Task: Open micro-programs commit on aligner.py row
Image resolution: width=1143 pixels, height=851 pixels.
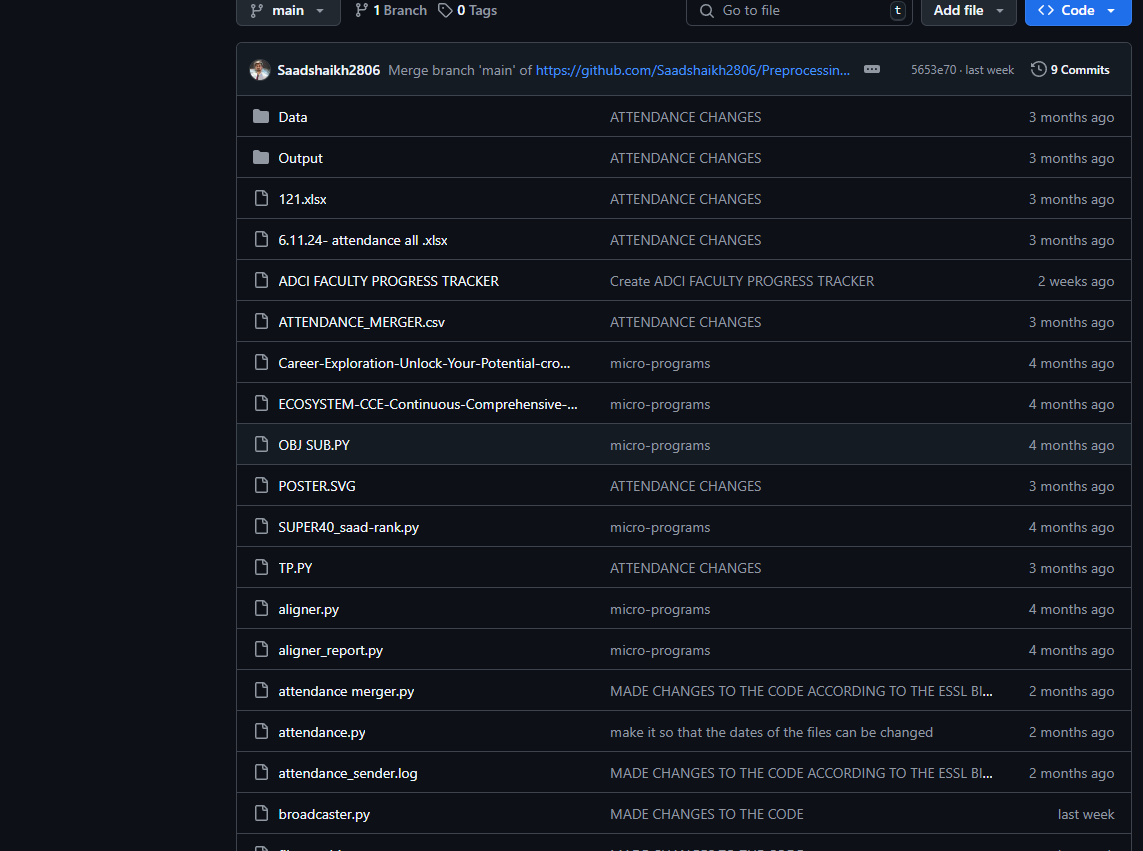Action: pos(660,609)
